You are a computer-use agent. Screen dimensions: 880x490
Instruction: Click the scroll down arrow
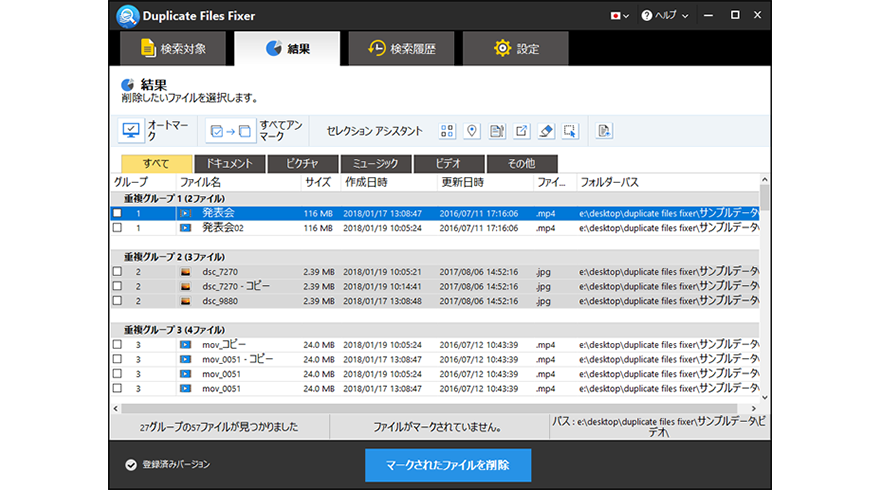coord(764,397)
